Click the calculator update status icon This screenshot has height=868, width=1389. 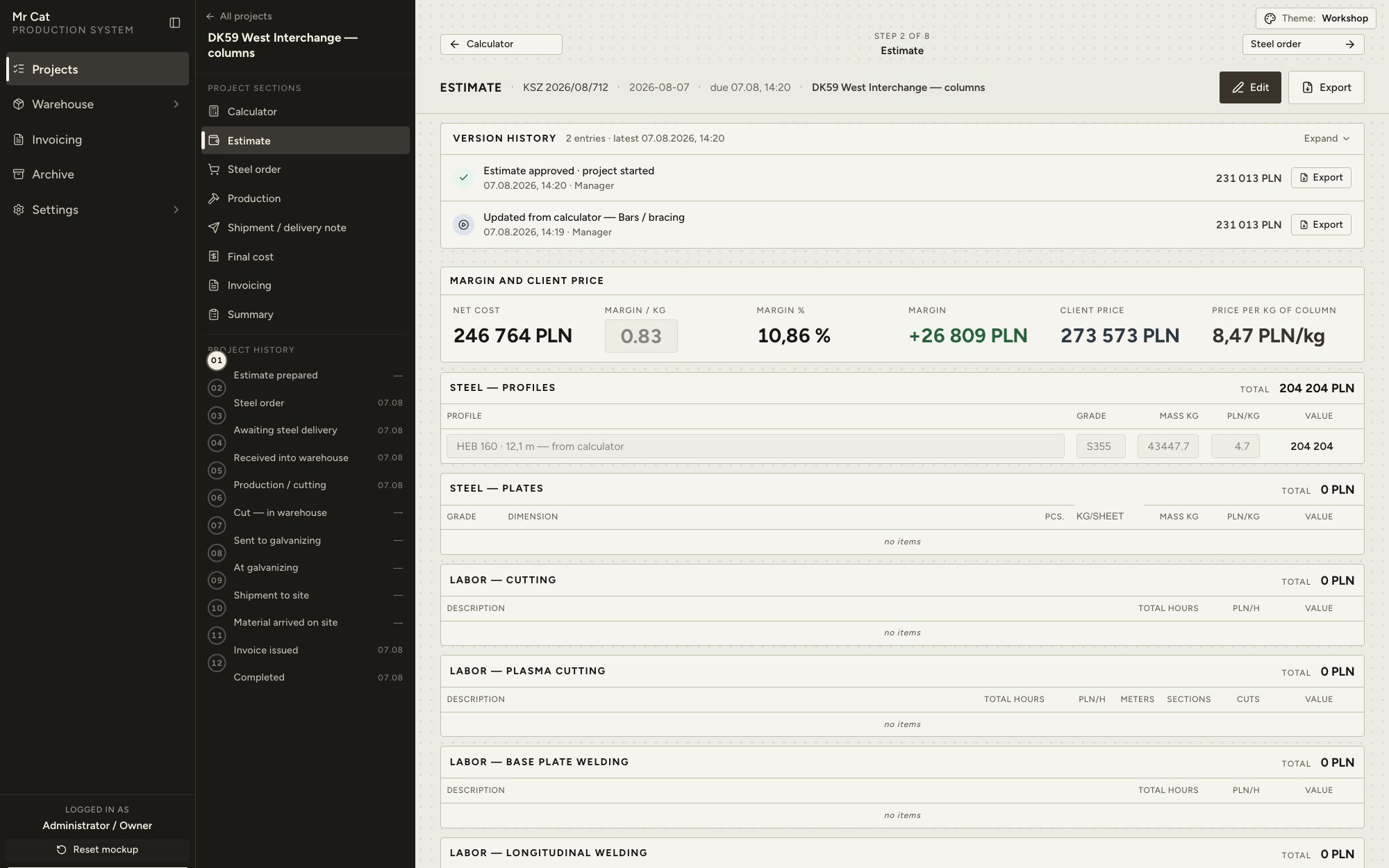pos(463,224)
